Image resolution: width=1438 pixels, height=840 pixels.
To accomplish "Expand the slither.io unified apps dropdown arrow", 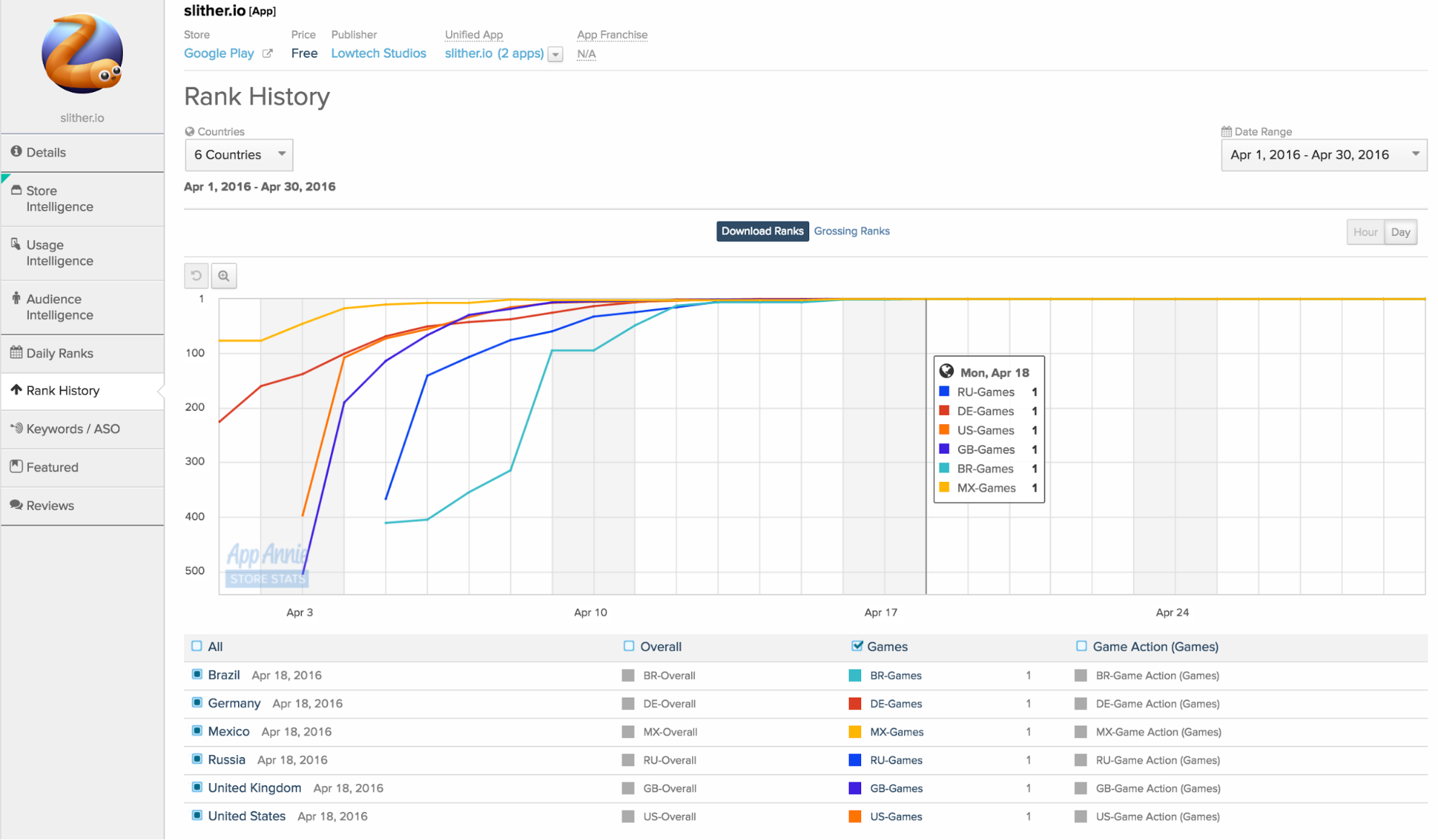I will (x=555, y=55).
